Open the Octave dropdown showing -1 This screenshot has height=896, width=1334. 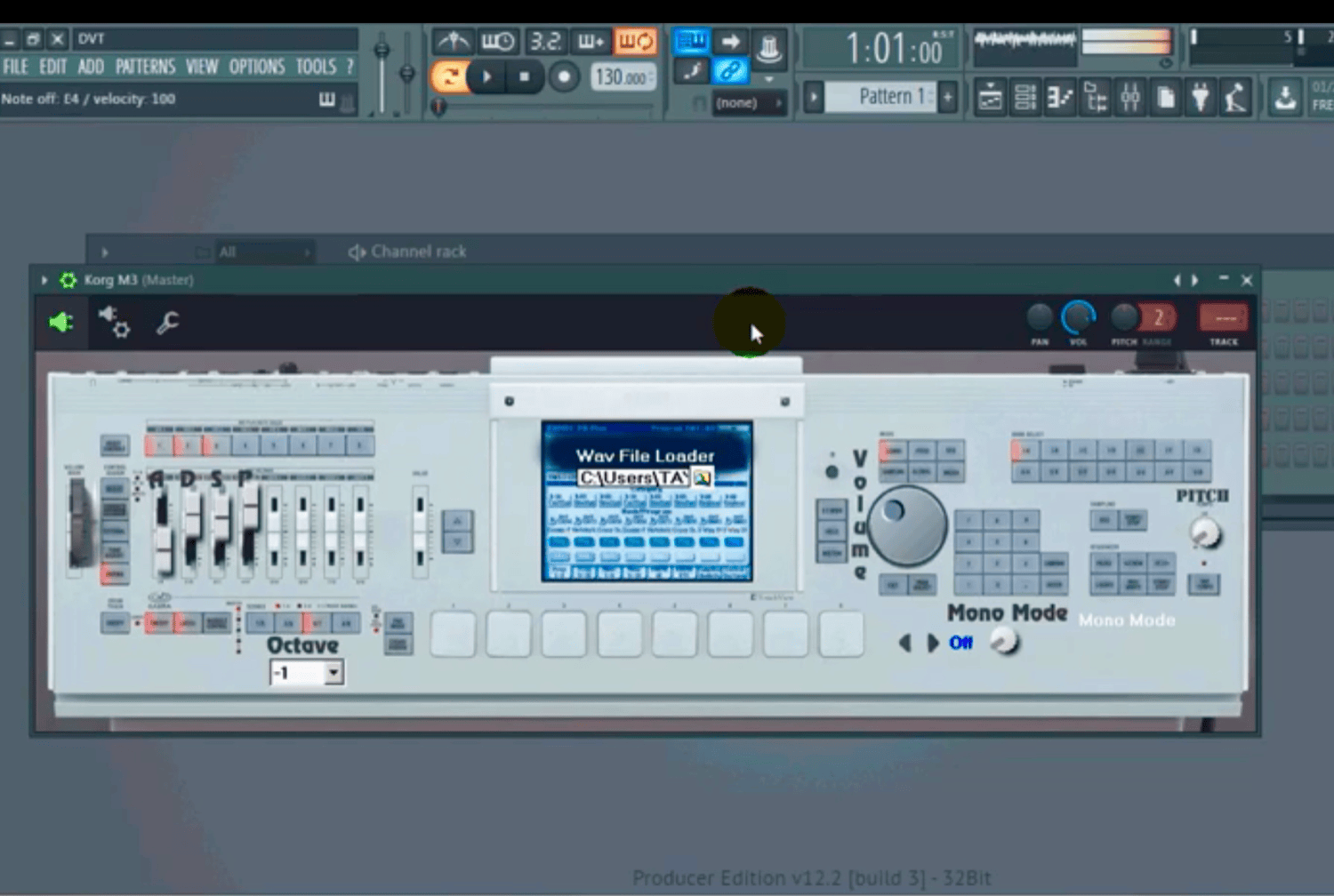[x=307, y=673]
